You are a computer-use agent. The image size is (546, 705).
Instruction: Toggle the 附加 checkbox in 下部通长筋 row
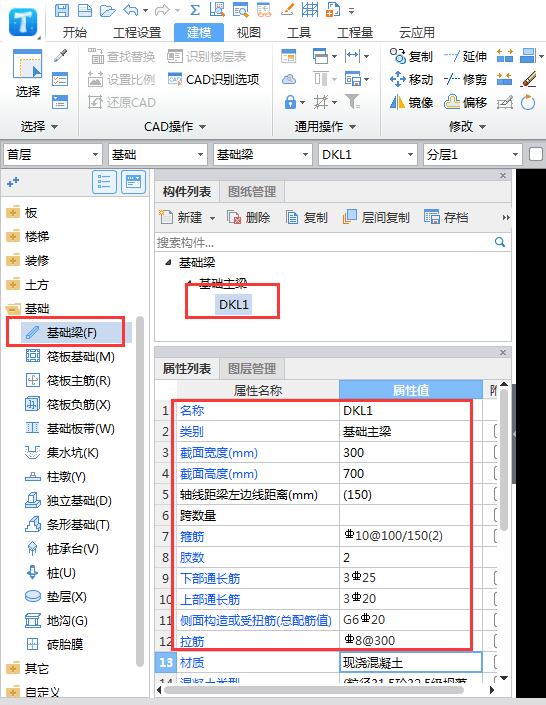[495, 578]
